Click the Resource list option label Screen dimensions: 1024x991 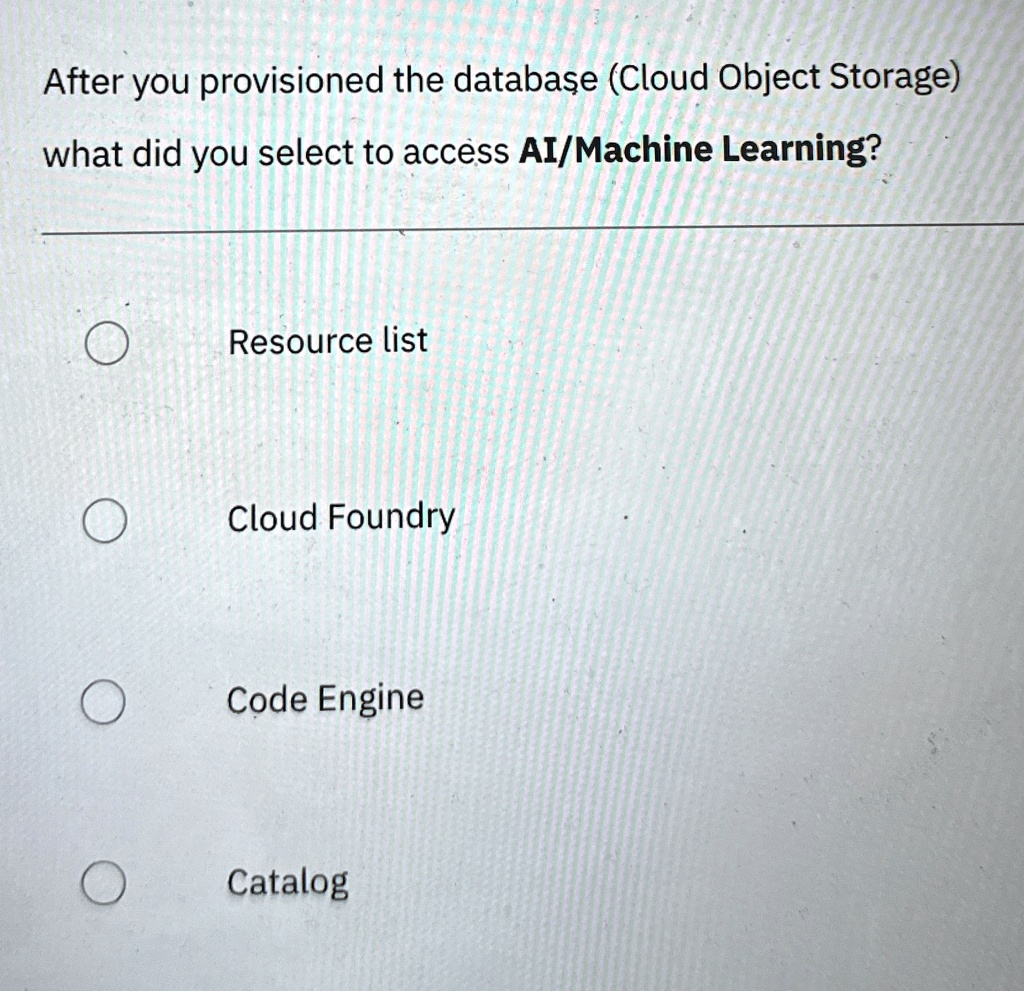(327, 341)
